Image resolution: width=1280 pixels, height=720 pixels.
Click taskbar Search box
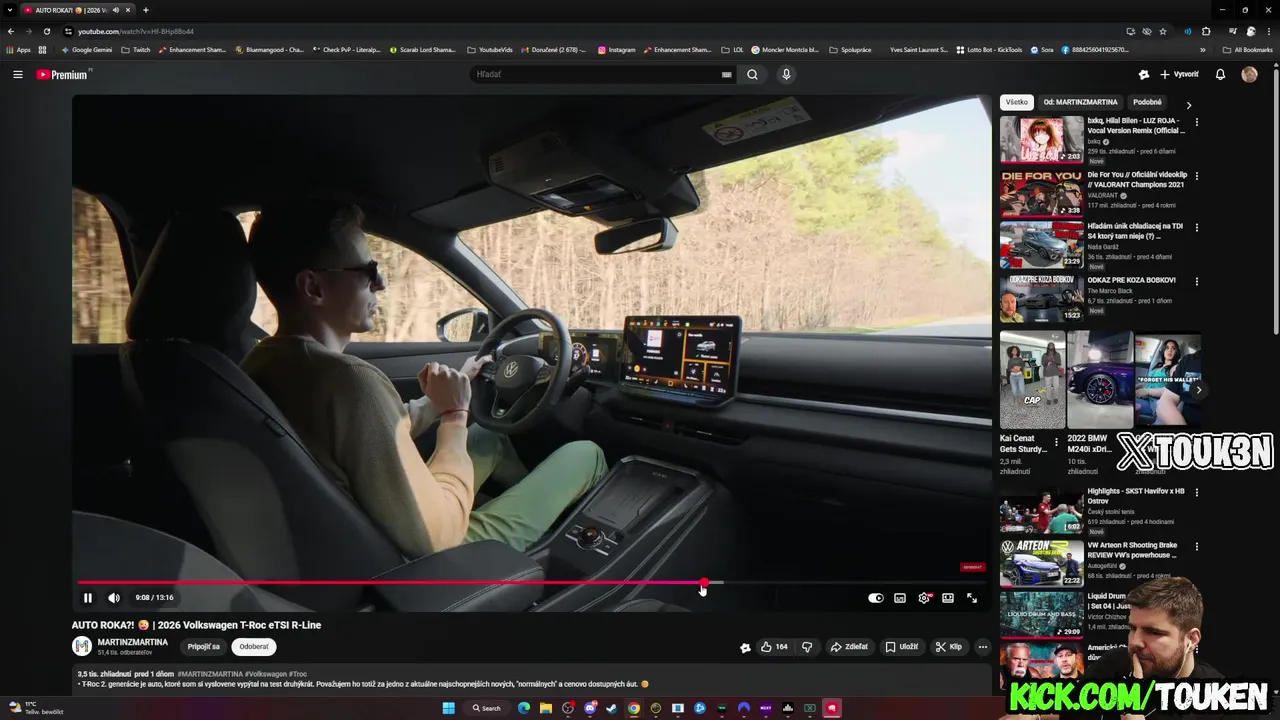[486, 708]
